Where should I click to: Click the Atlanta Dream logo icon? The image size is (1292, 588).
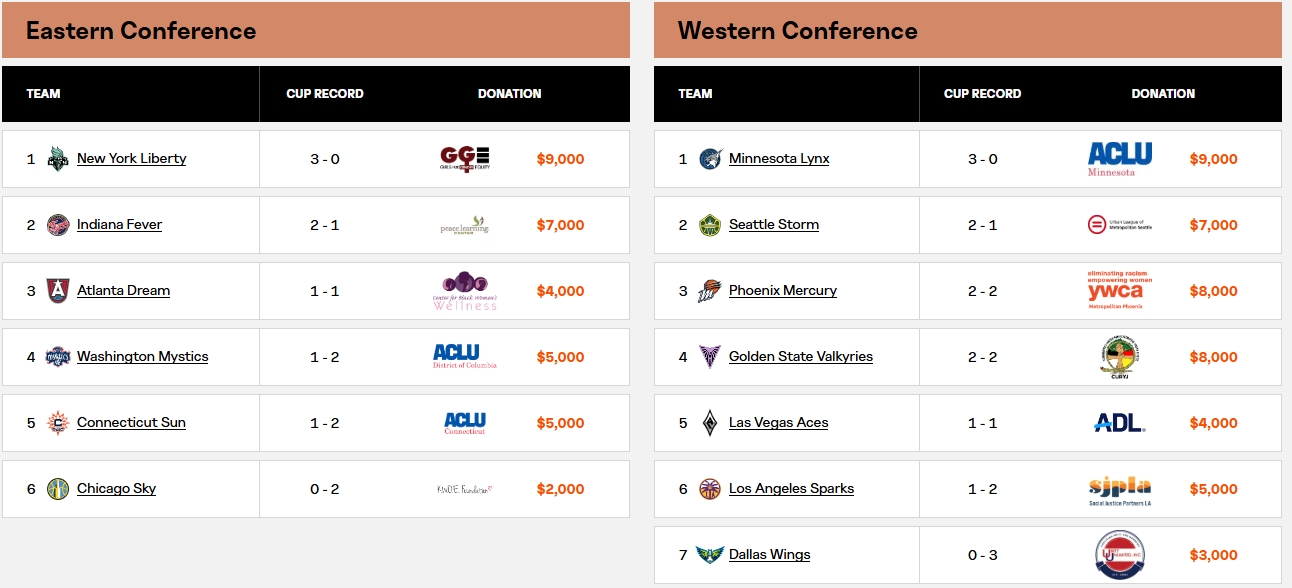point(58,291)
